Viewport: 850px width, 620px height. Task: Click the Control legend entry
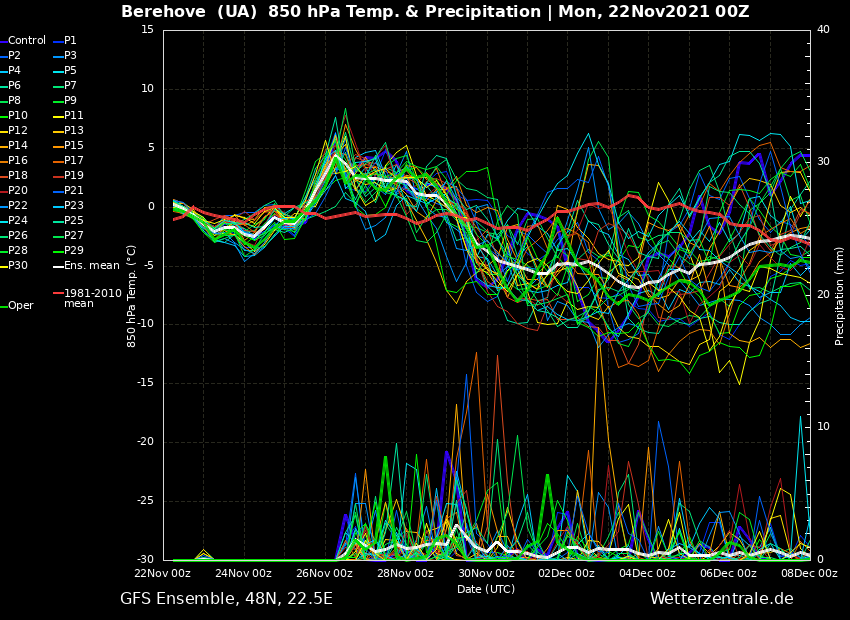click(x=27, y=41)
